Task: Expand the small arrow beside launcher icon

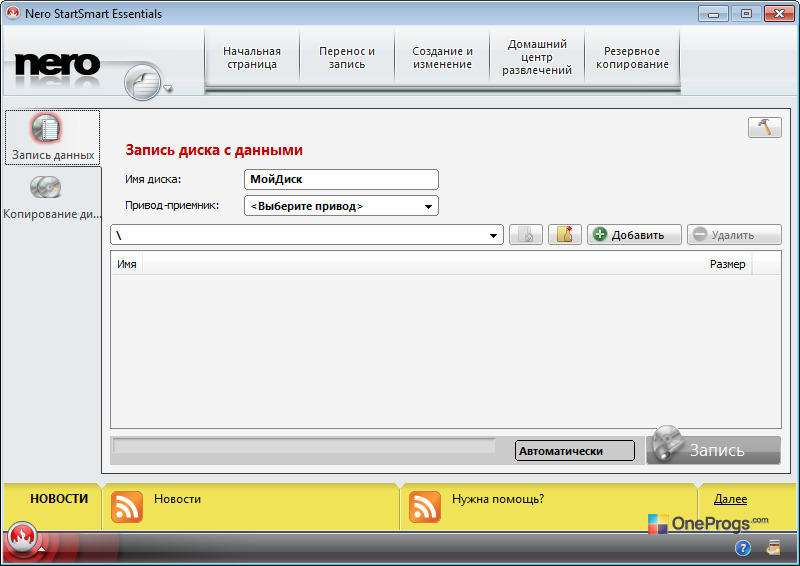Action: pos(168,89)
